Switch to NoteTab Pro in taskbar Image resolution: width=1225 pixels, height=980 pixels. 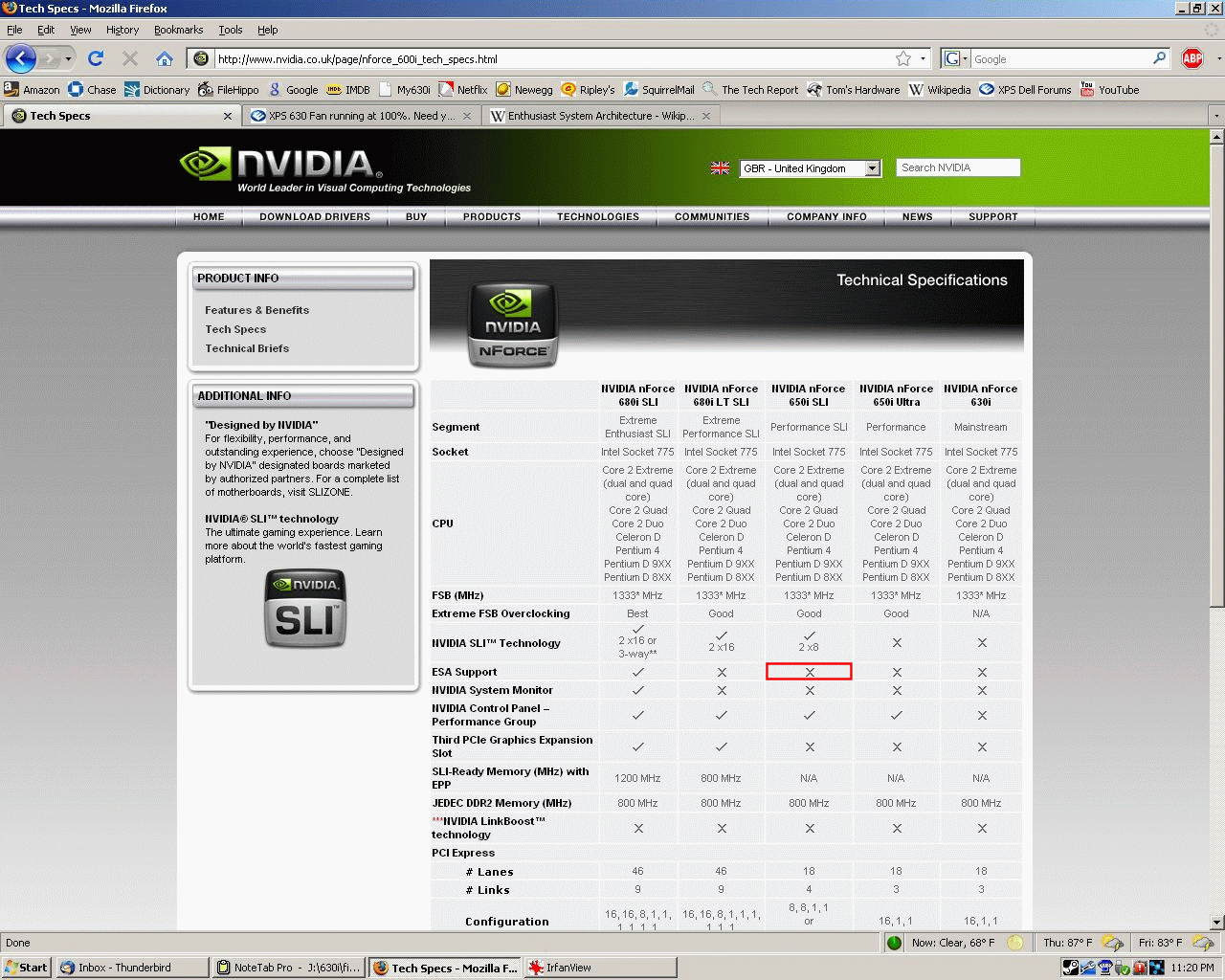(289, 968)
